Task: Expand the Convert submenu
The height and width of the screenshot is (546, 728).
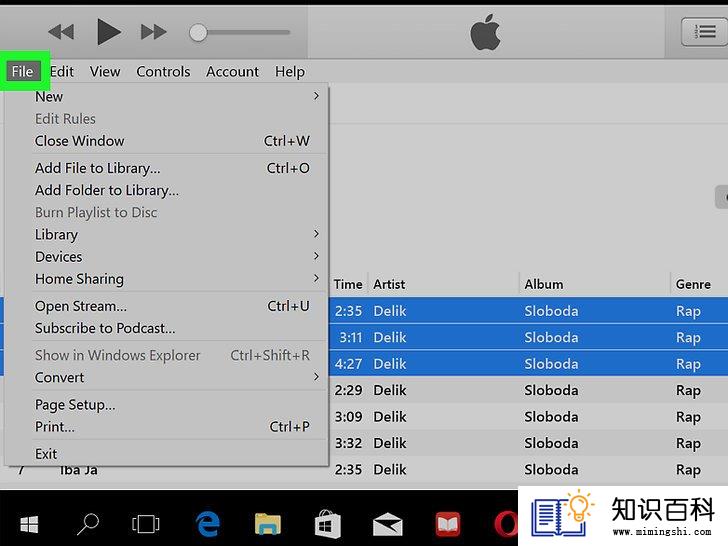Action: click(177, 377)
